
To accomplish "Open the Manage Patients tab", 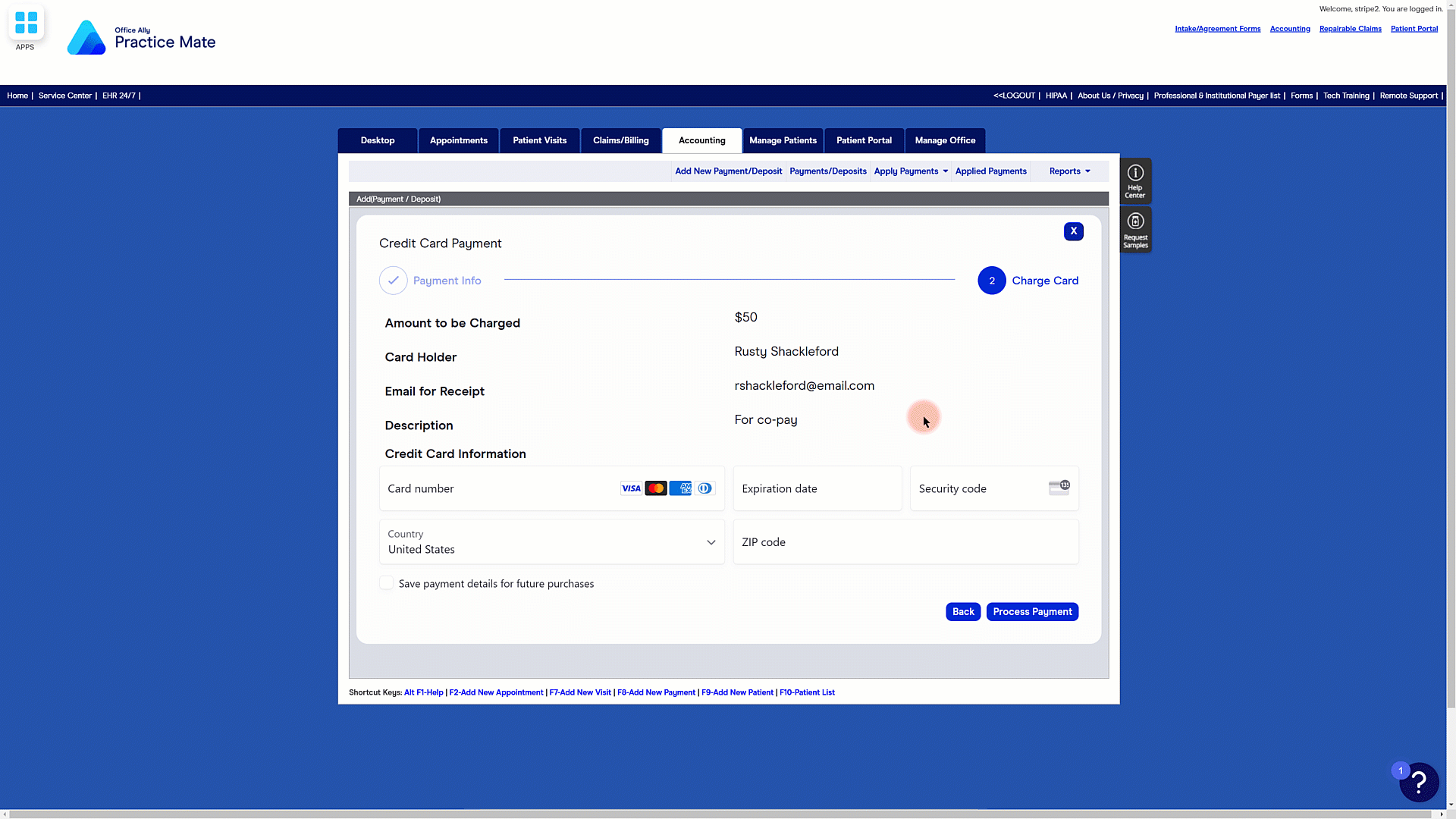I will [x=783, y=140].
